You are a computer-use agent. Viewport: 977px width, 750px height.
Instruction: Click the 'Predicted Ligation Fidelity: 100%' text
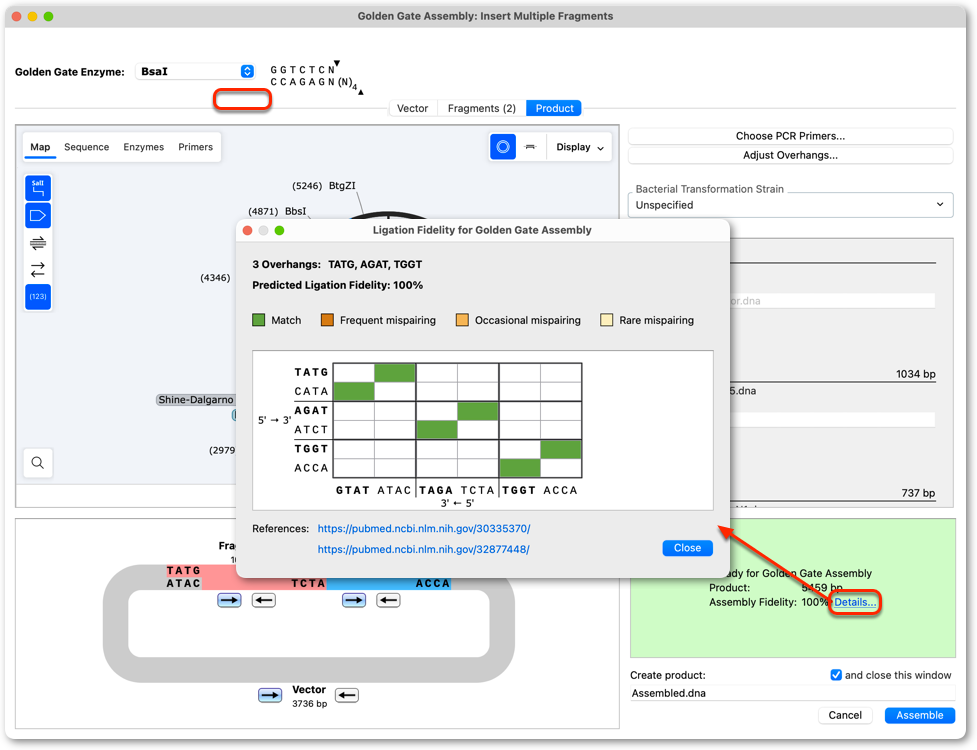(x=338, y=285)
